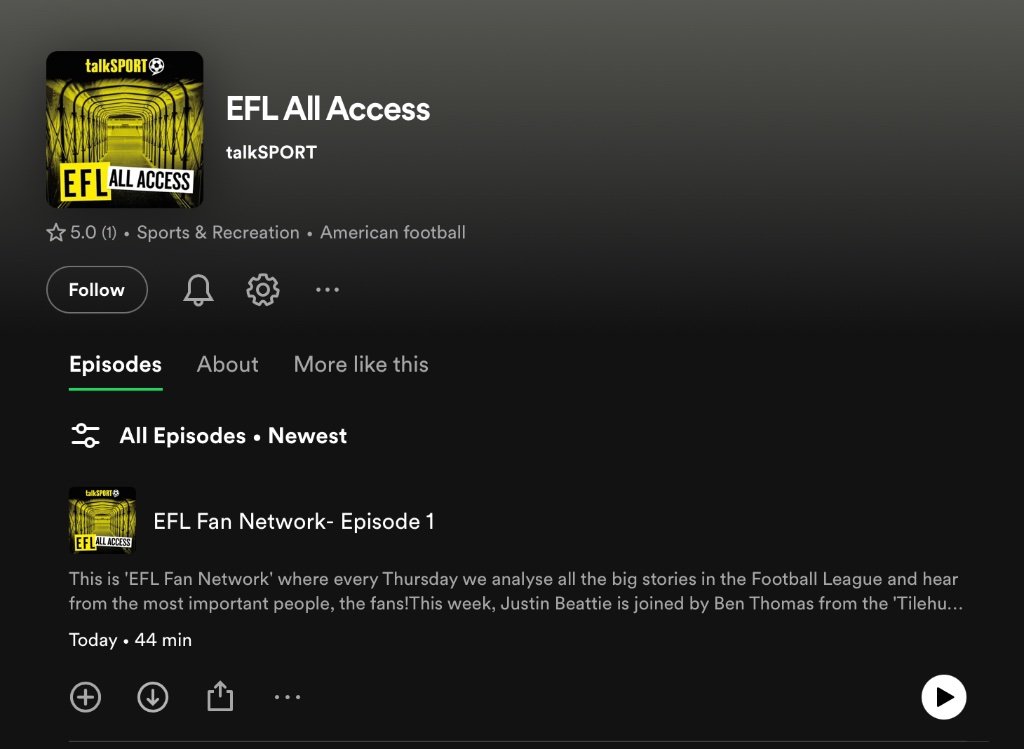Rate the show via star rating
This screenshot has height=749, width=1024.
click(x=81, y=232)
